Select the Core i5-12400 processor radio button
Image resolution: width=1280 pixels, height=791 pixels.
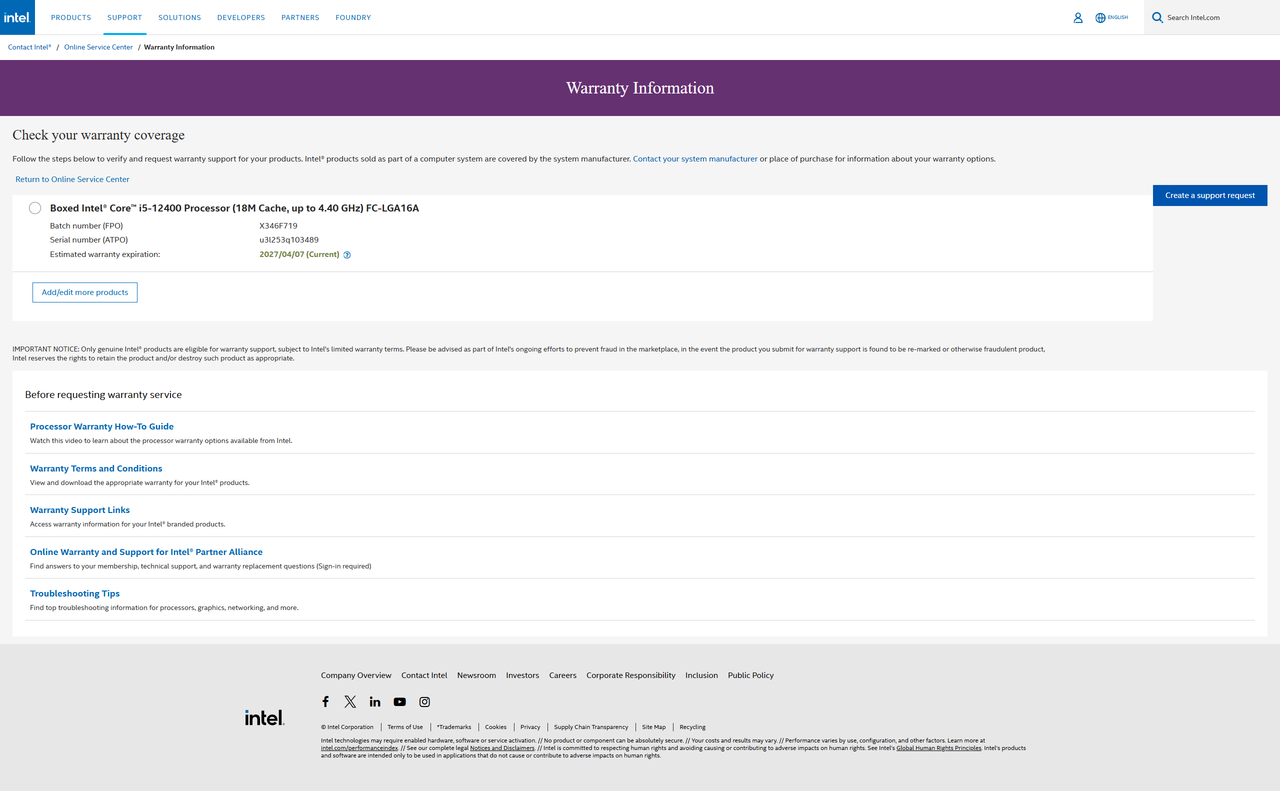pos(35,208)
